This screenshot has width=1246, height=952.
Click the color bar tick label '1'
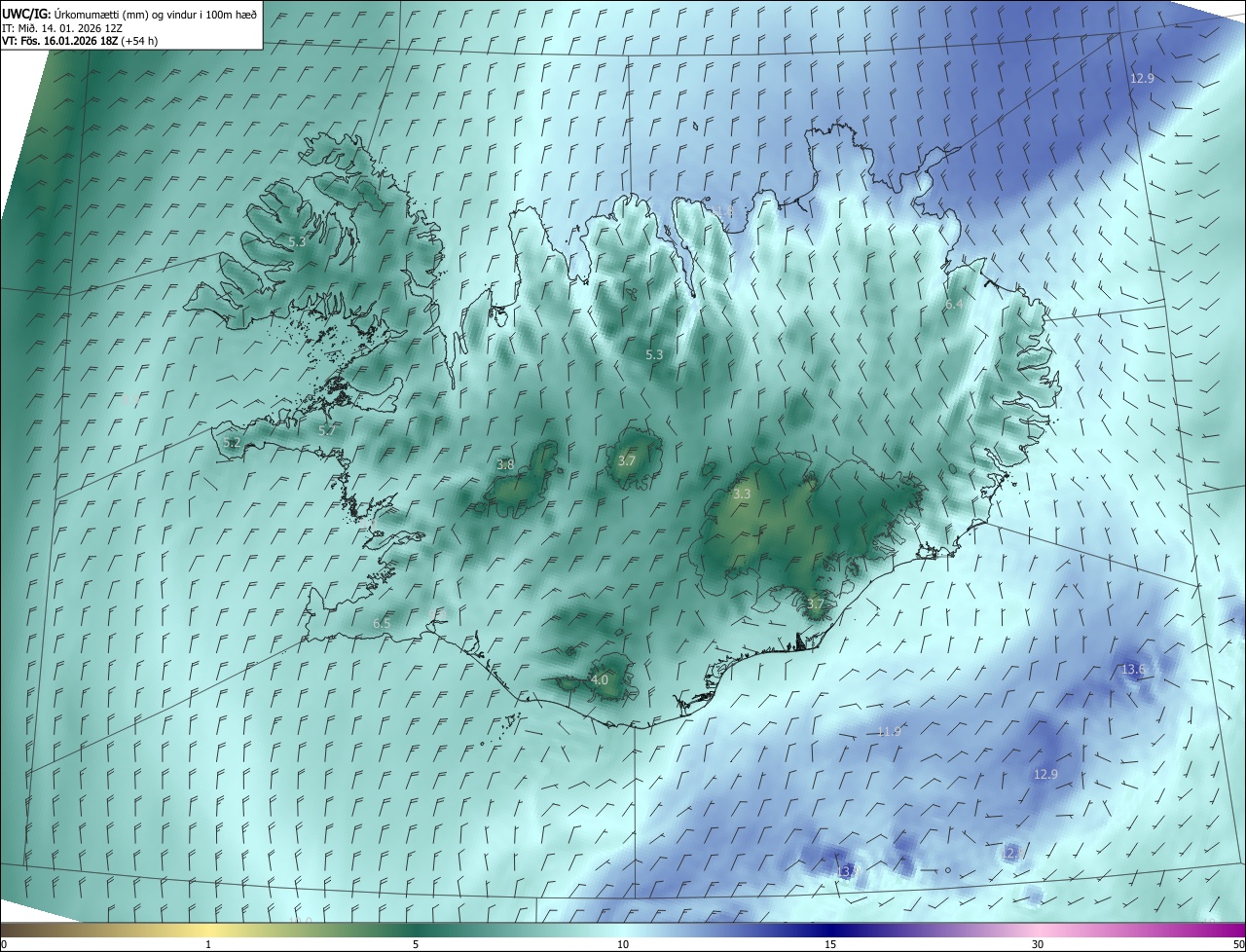tap(208, 945)
